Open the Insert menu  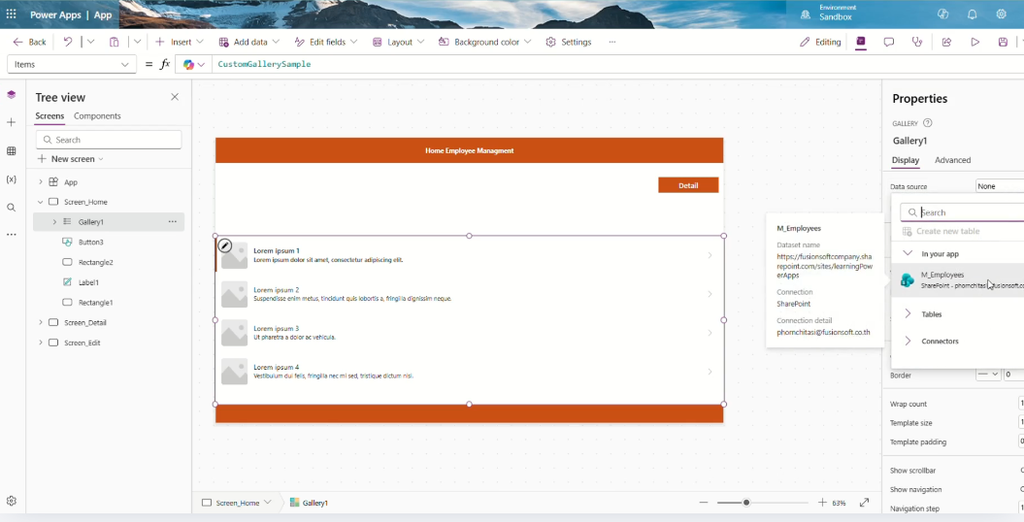tap(180, 42)
